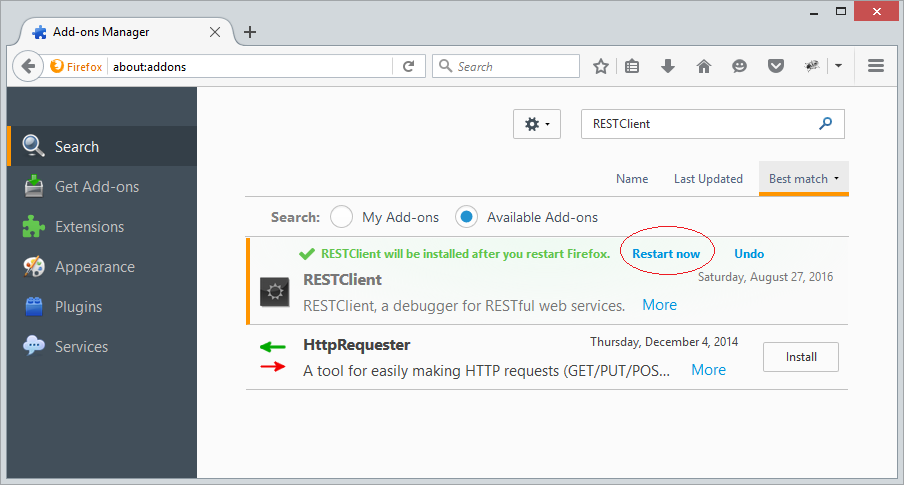Select the My Add-ons radio button
Screen dimensions: 904x485
point(341,217)
